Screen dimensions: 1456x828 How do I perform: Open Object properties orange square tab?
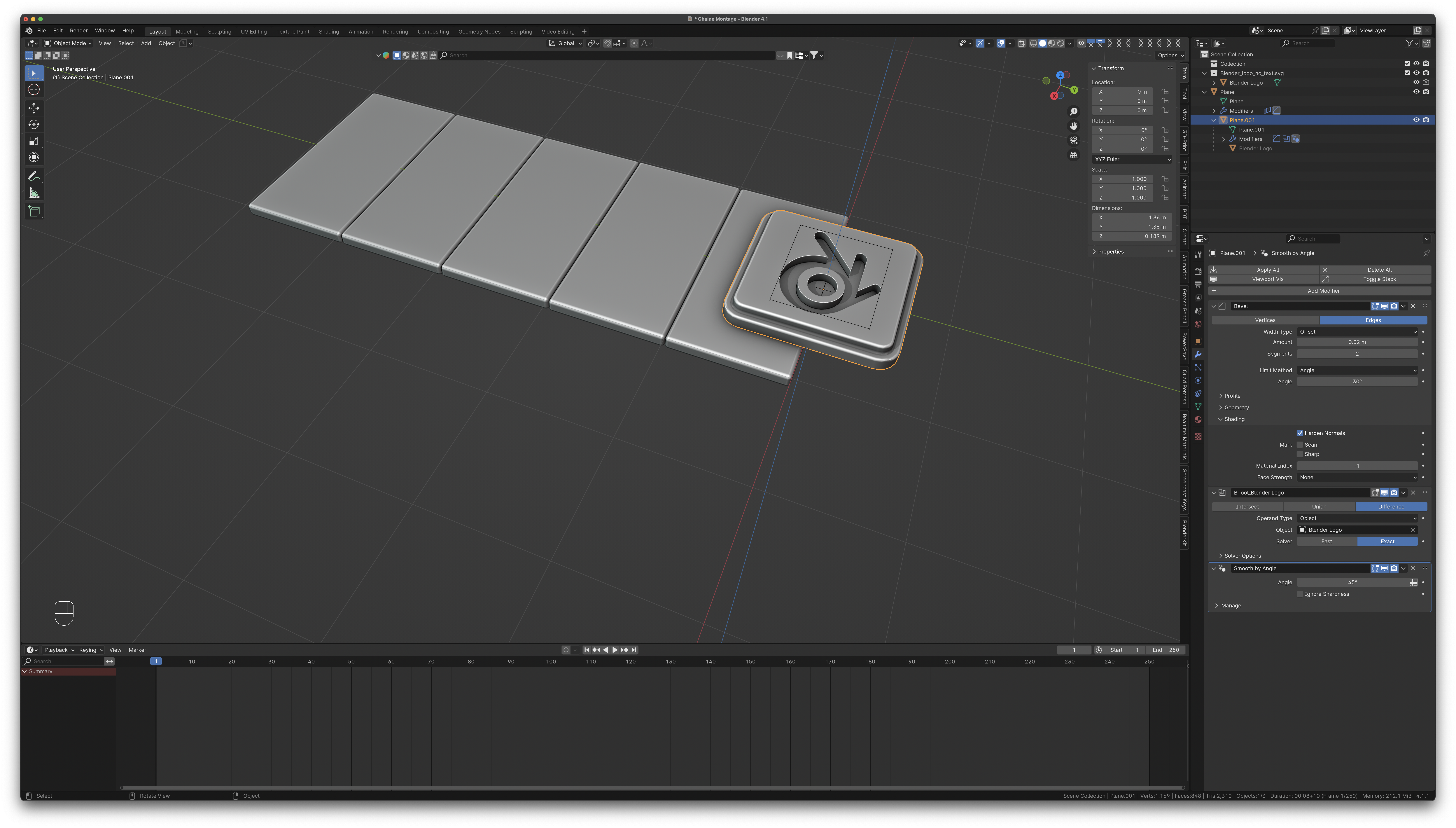coord(1198,341)
